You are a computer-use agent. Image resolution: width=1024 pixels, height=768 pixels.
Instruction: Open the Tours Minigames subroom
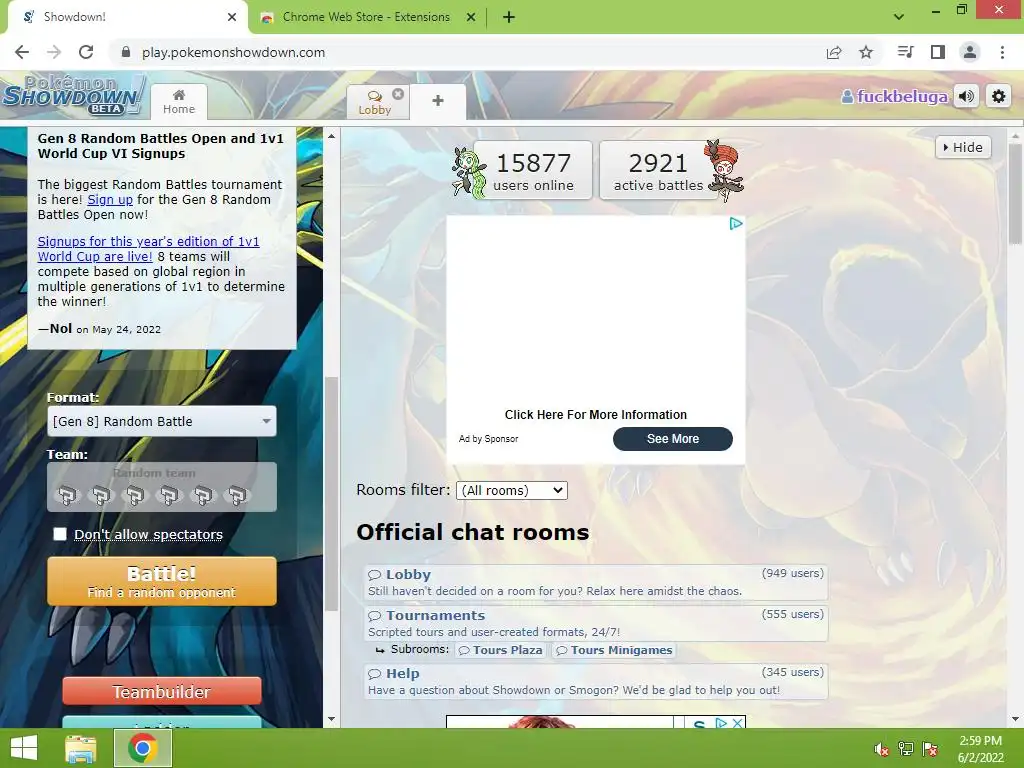[x=614, y=650]
